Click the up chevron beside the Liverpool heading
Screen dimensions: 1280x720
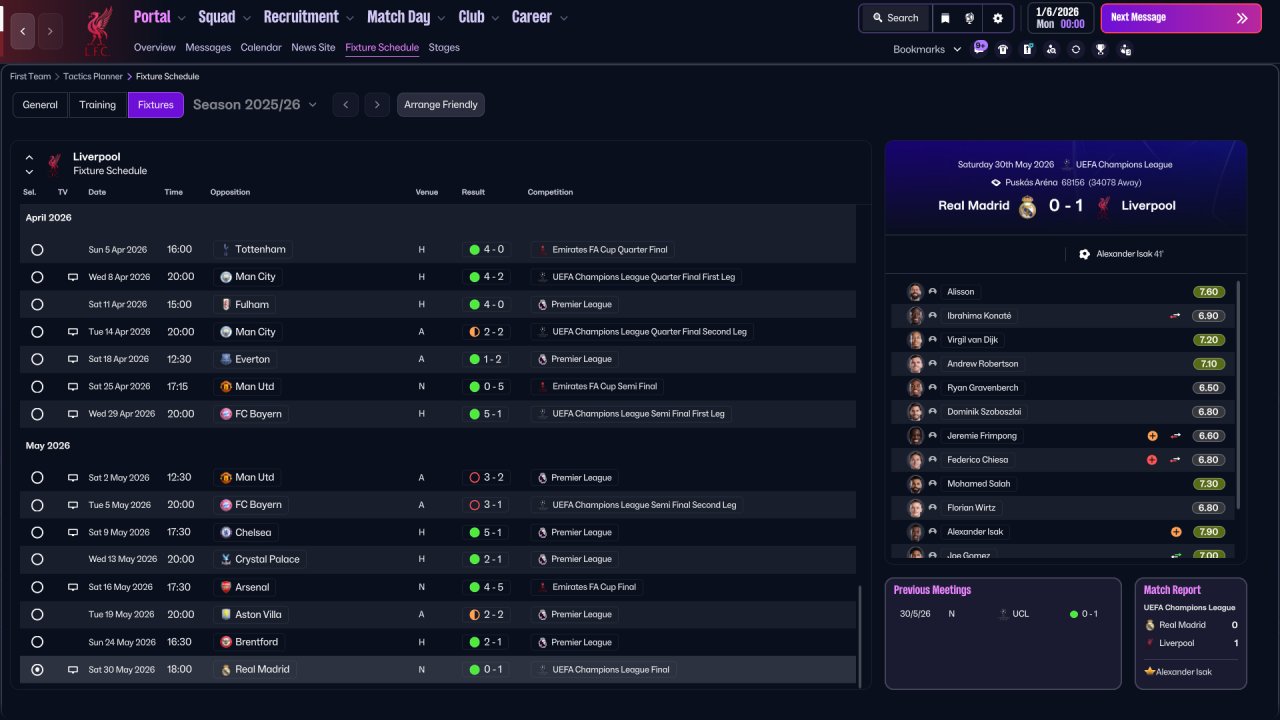pos(29,157)
